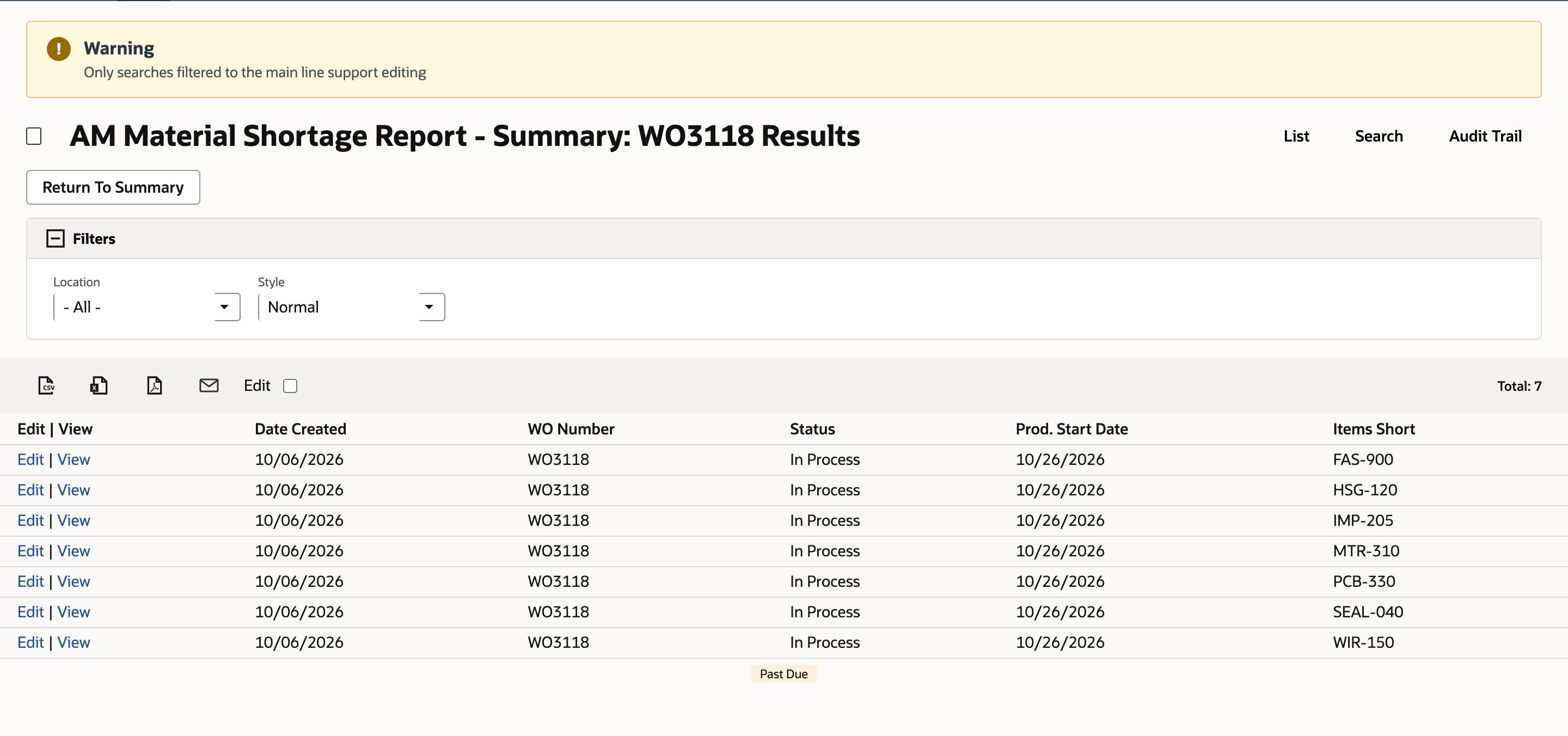This screenshot has width=1568, height=736.
Task: Click the Past Due legend label
Action: coord(783,674)
